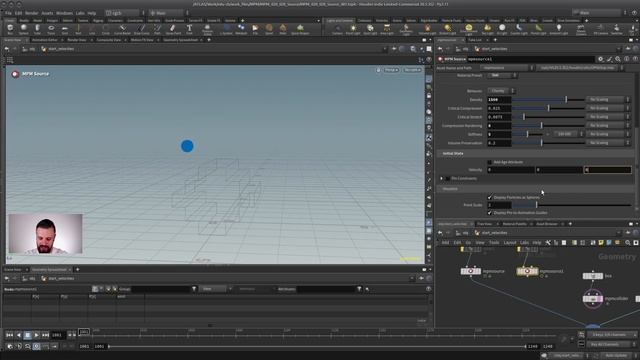Select the Grid shelf tool
This screenshot has width=640, height=360.
click(x=64, y=29)
